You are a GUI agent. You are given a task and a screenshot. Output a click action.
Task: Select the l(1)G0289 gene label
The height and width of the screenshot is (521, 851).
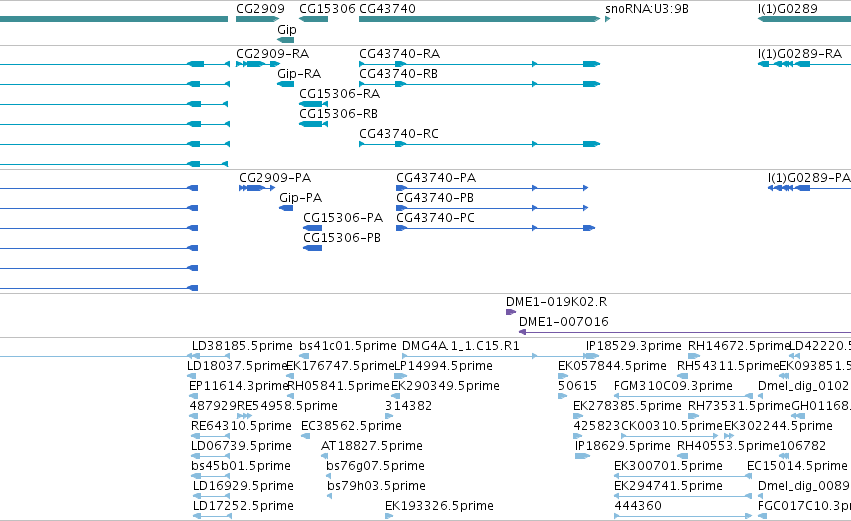coord(788,9)
